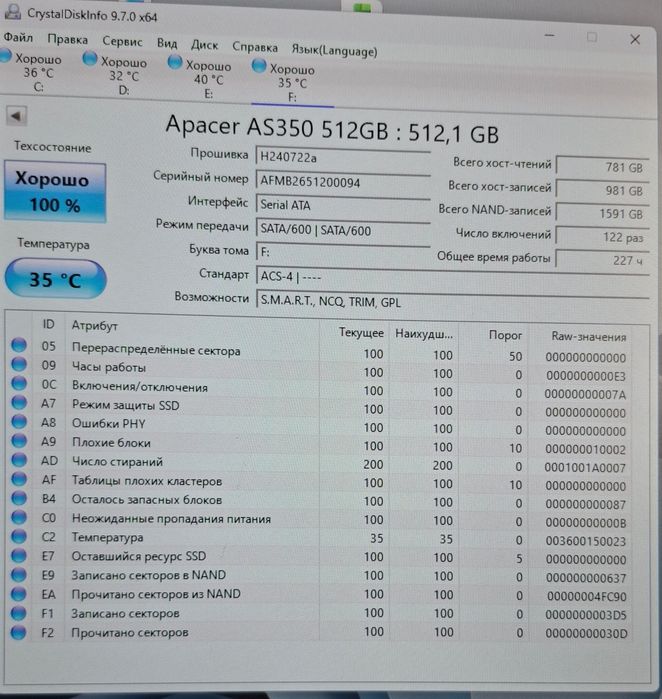Click the status icon for Записано секторов в NAND
Image resolution: width=662 pixels, height=699 pixels.
pos(19,575)
